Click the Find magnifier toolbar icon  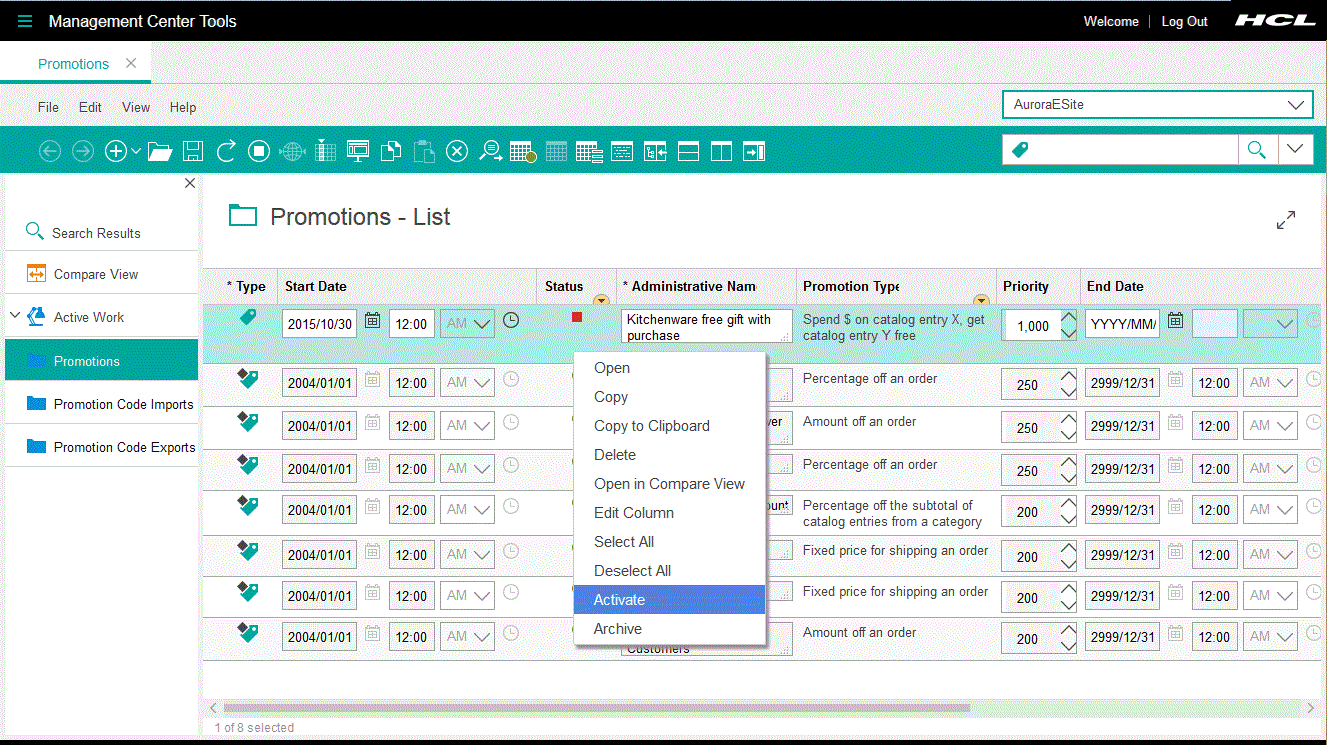(x=490, y=151)
